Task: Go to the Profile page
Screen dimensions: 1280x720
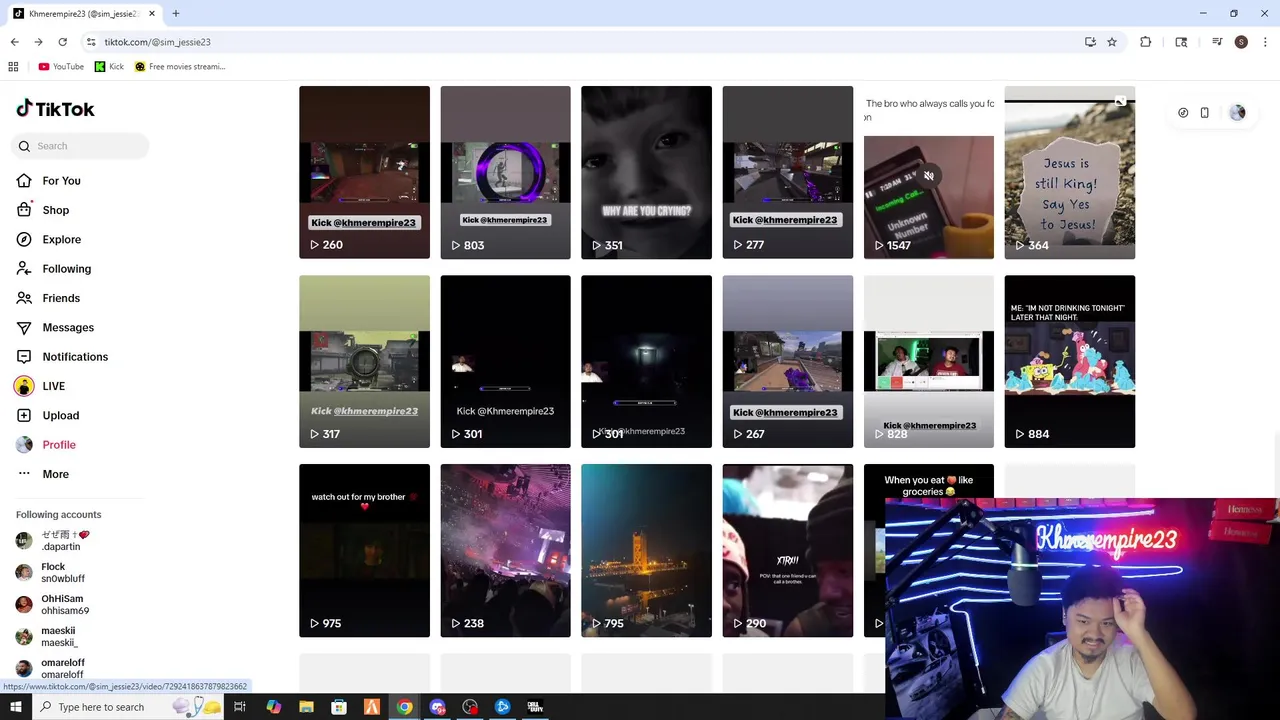Action: tap(58, 445)
